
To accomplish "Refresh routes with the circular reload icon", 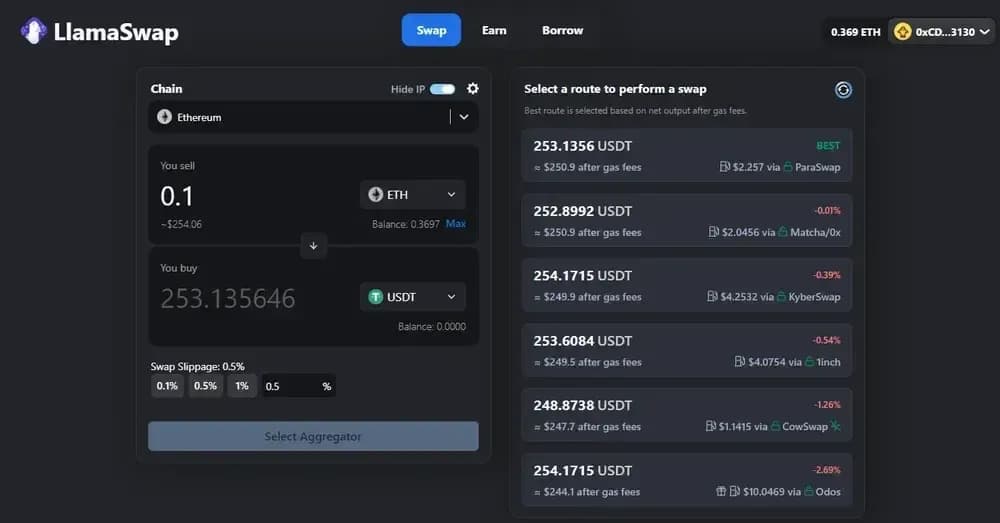I will coord(843,90).
